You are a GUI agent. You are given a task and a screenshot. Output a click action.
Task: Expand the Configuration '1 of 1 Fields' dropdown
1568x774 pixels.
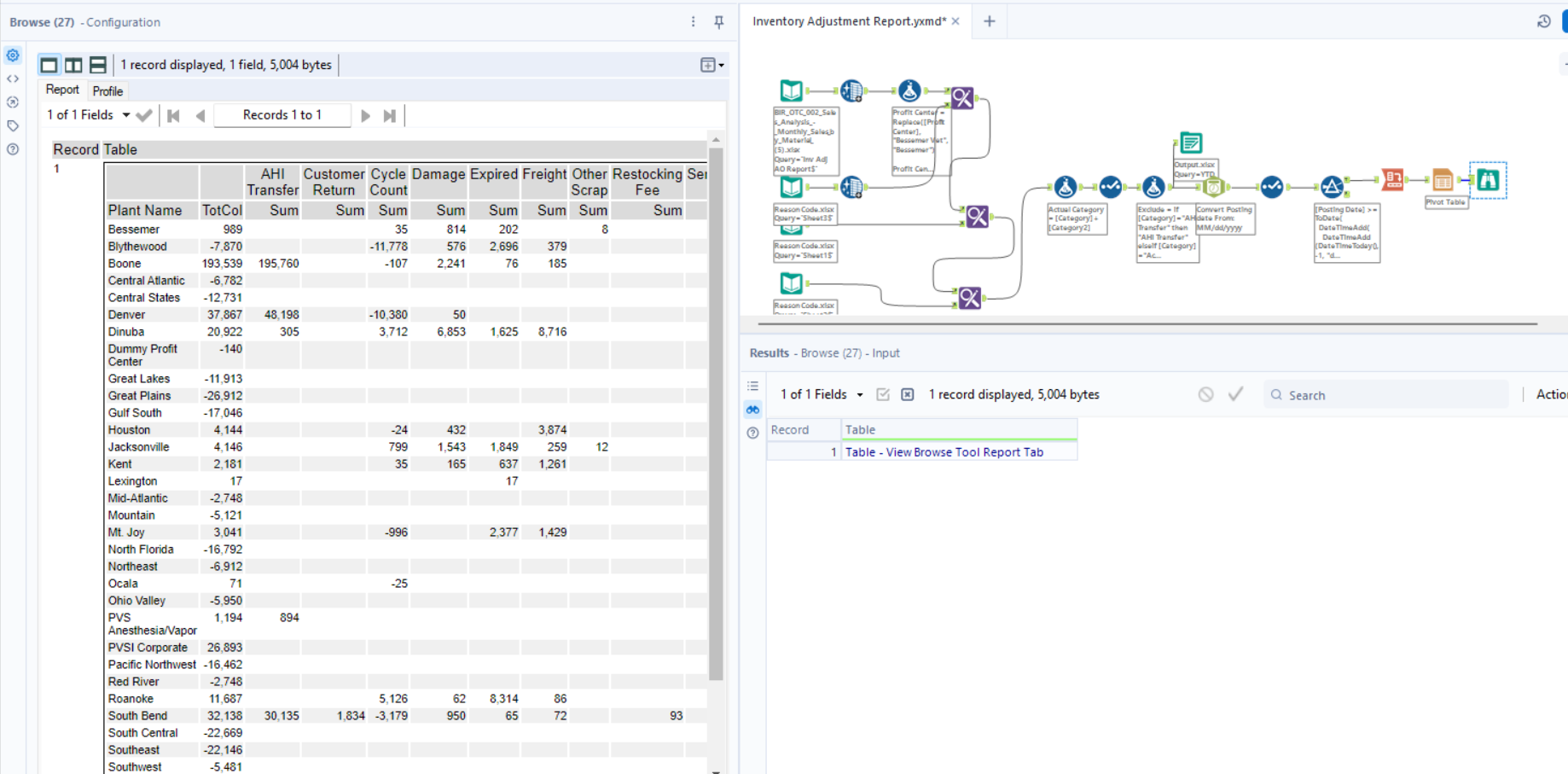125,115
